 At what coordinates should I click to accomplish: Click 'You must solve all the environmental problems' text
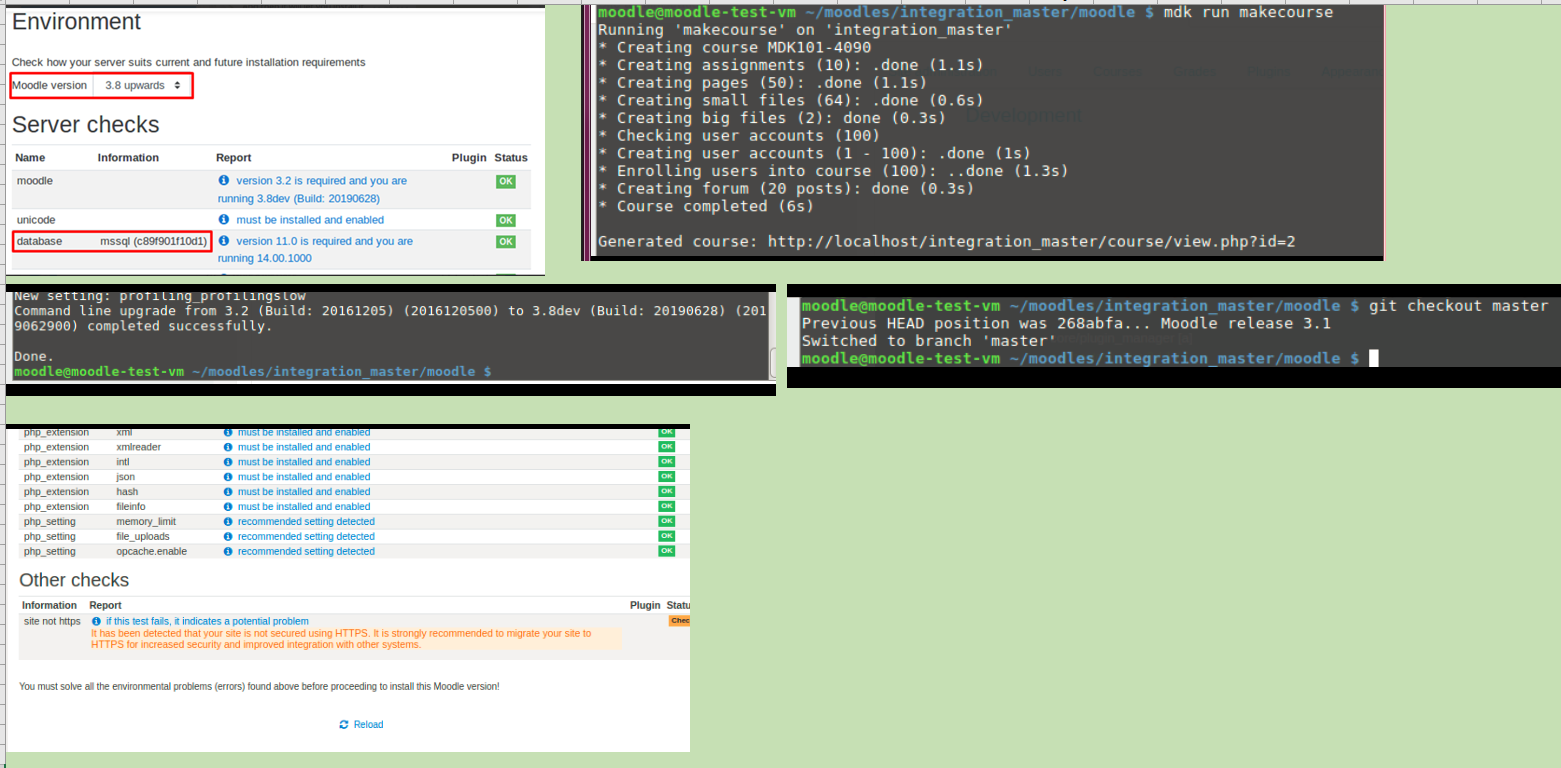coord(259,687)
